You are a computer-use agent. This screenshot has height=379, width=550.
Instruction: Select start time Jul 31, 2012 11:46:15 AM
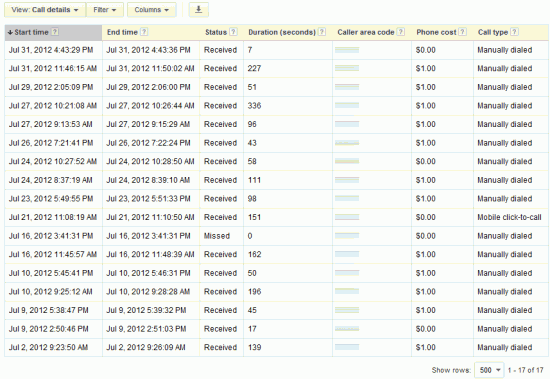pos(53,68)
